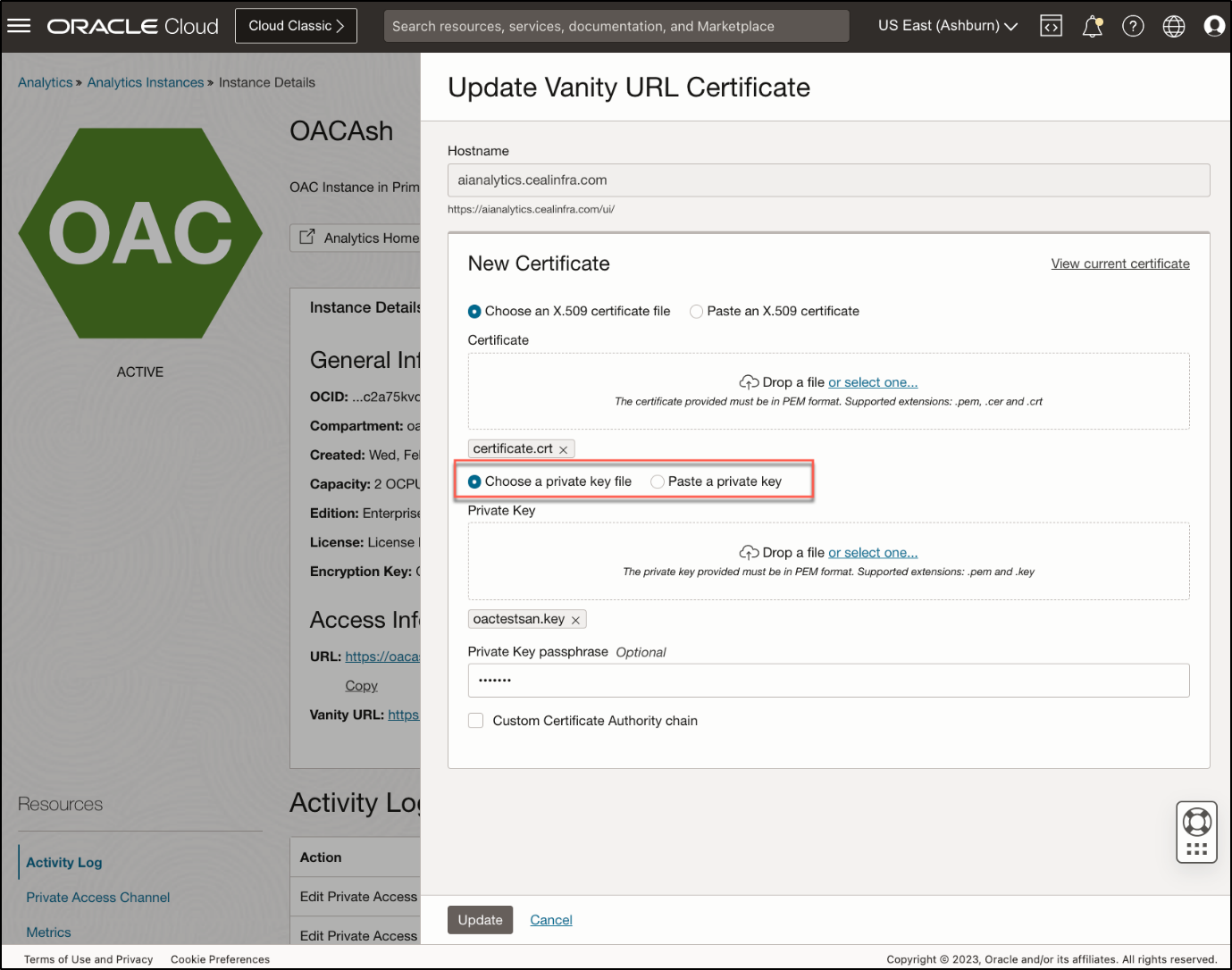Open the US East (Ashburn) region dropdown
Viewport: 1232px width, 970px height.
947,26
